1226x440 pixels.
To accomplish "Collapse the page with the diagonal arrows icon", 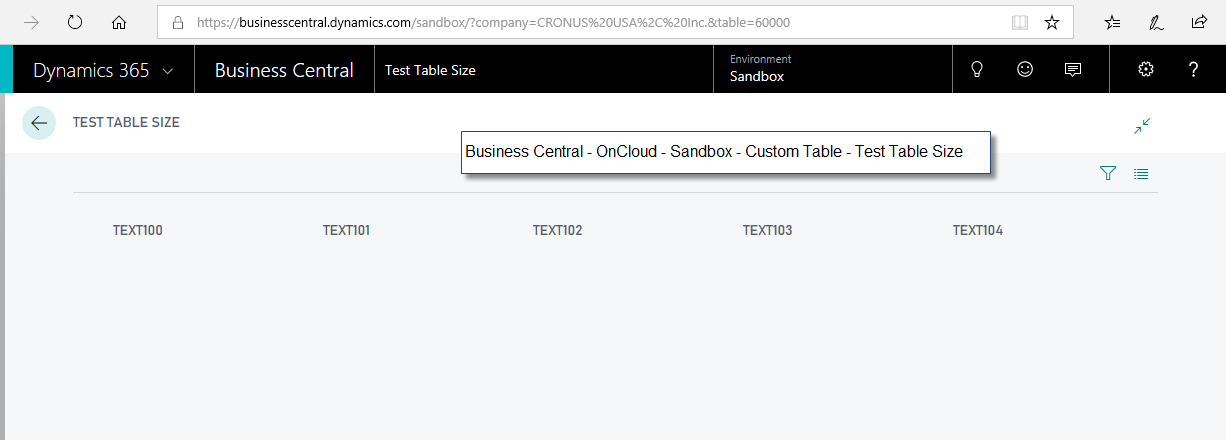I will [x=1142, y=126].
